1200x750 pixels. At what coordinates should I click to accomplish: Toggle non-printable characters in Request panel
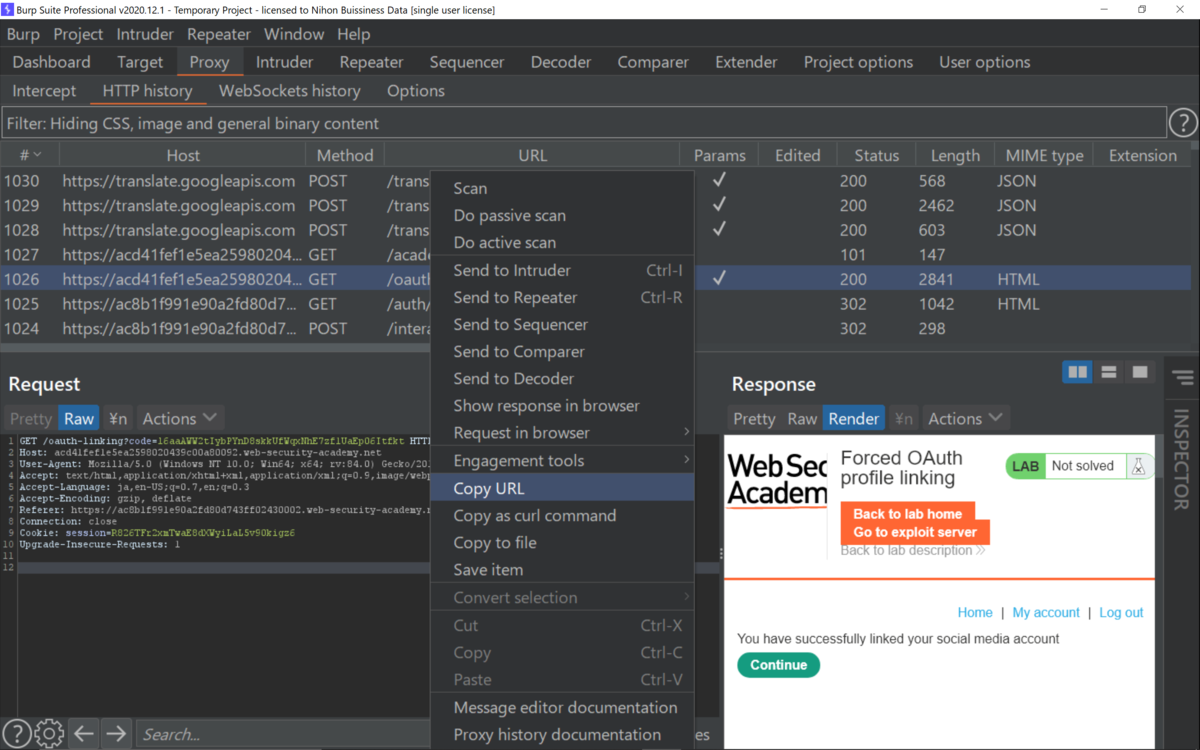(x=118, y=418)
